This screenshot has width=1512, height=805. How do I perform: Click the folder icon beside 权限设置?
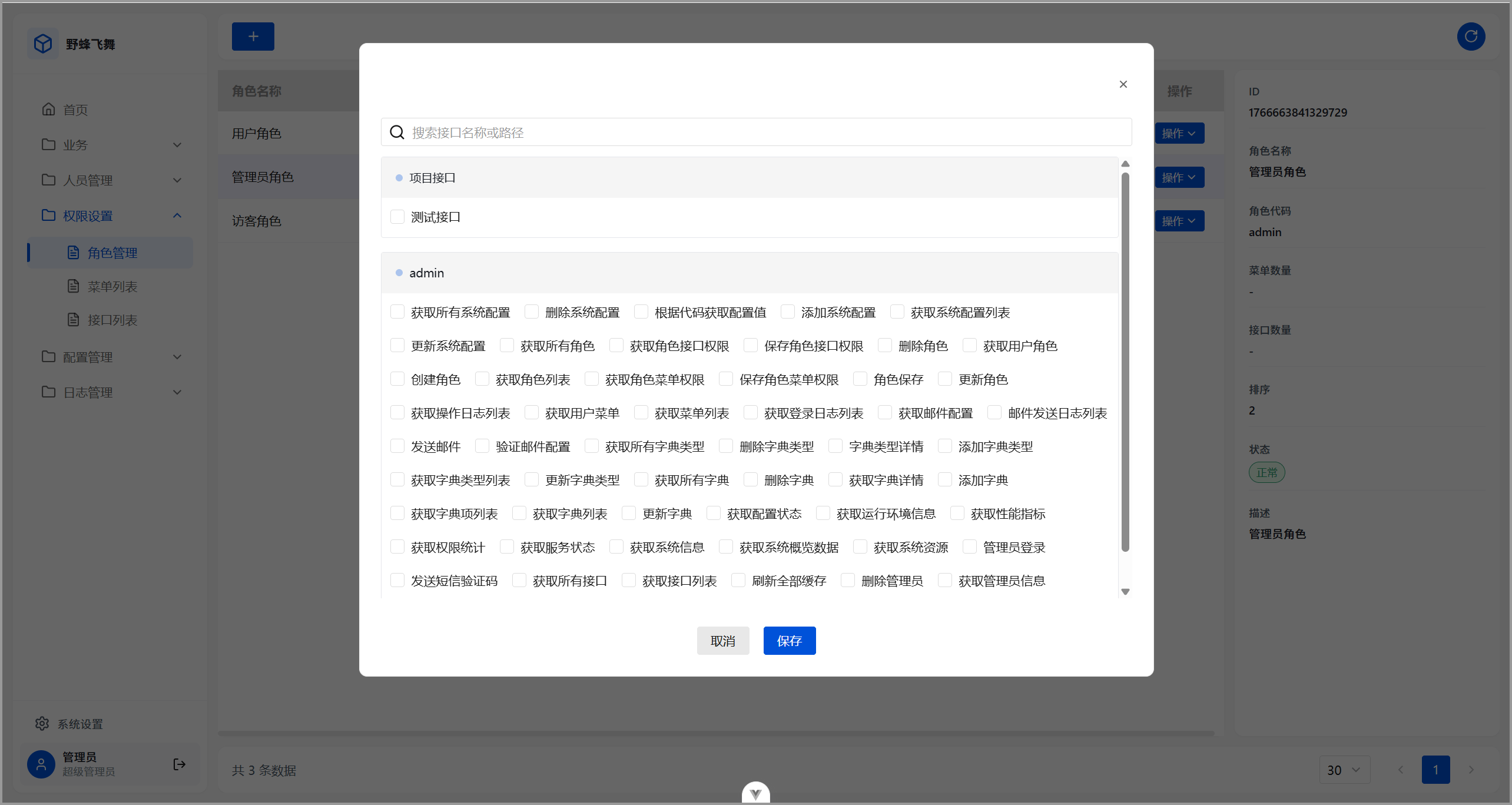click(x=49, y=215)
